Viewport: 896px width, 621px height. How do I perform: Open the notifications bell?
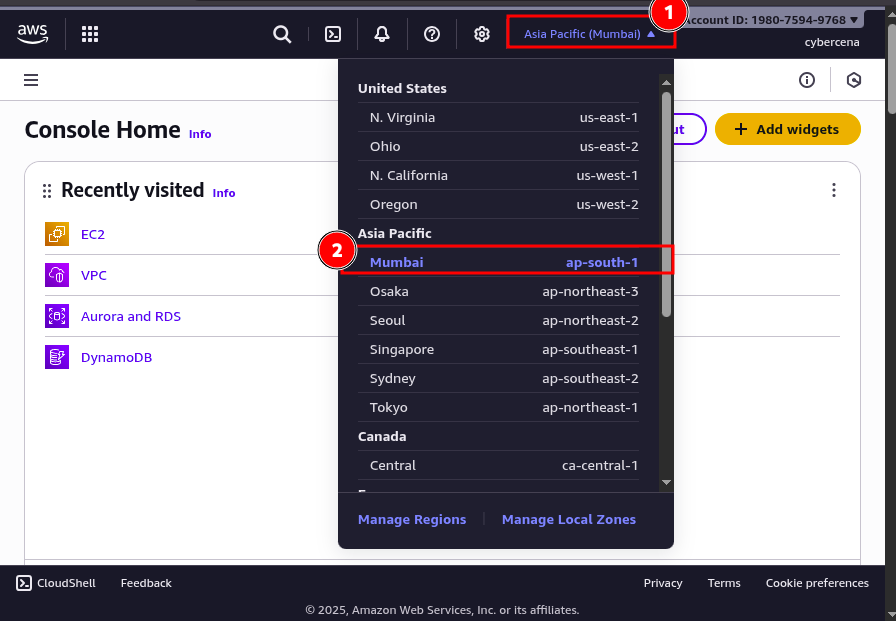[x=382, y=34]
